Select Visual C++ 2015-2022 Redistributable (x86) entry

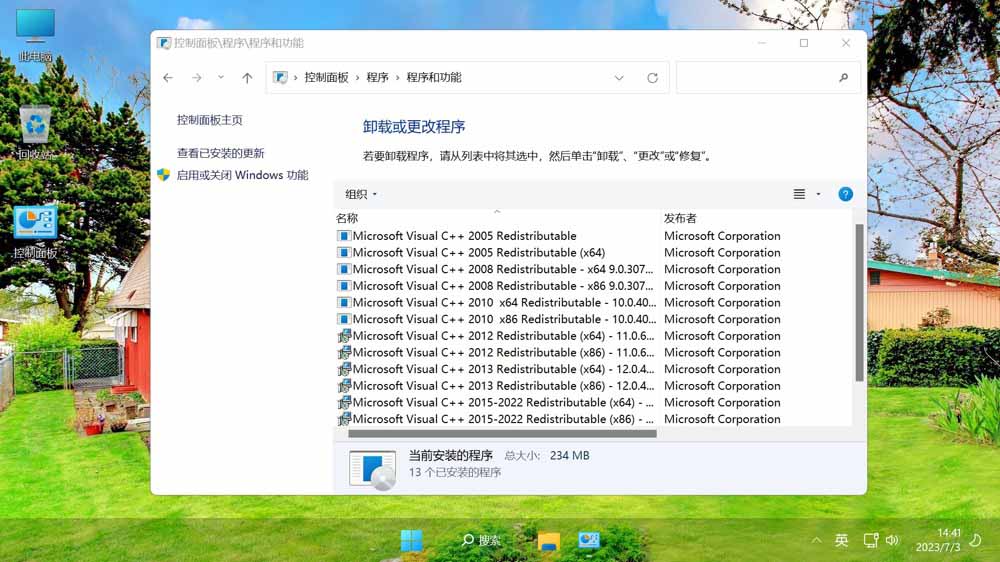click(x=496, y=419)
